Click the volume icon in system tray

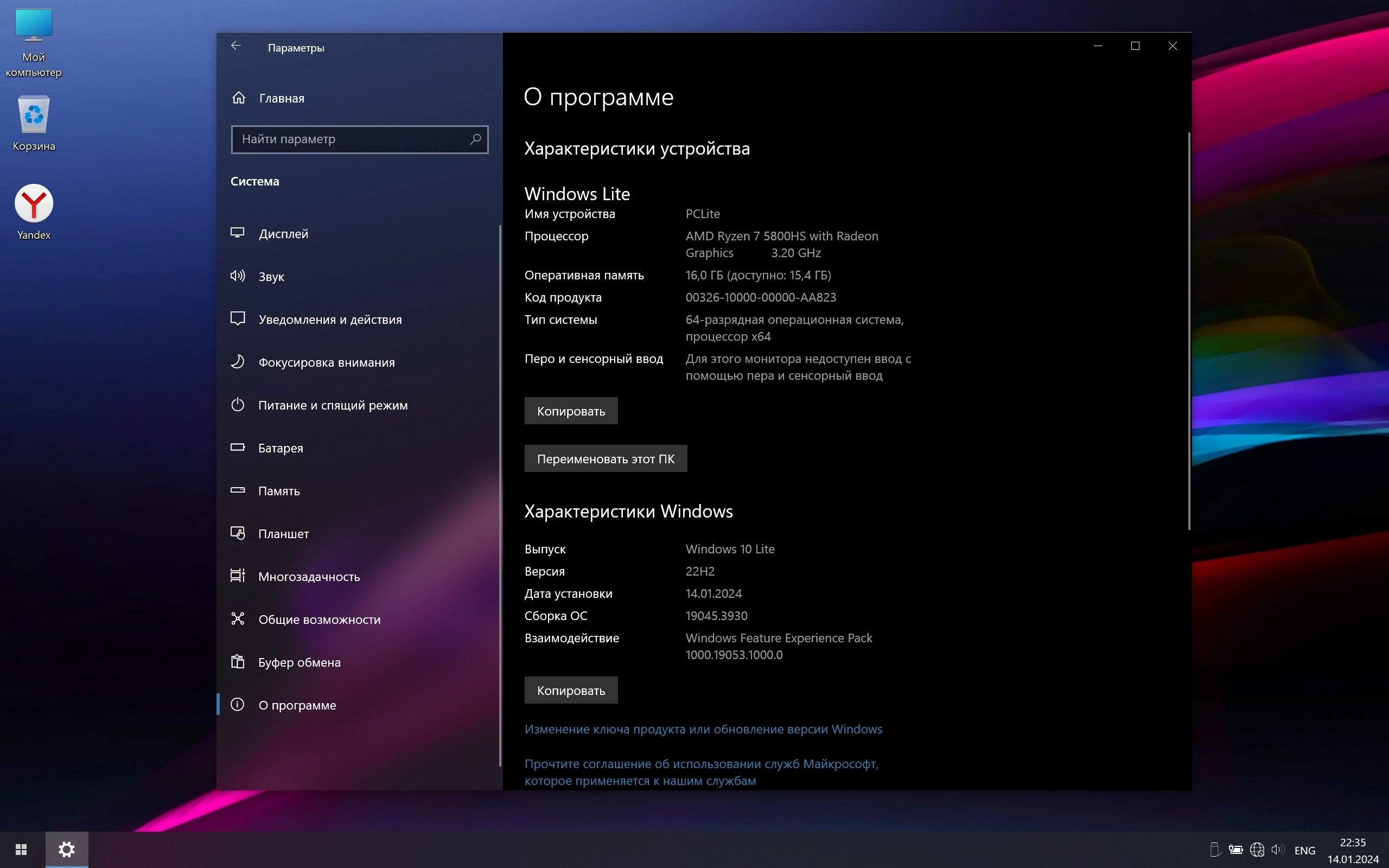(1277, 850)
